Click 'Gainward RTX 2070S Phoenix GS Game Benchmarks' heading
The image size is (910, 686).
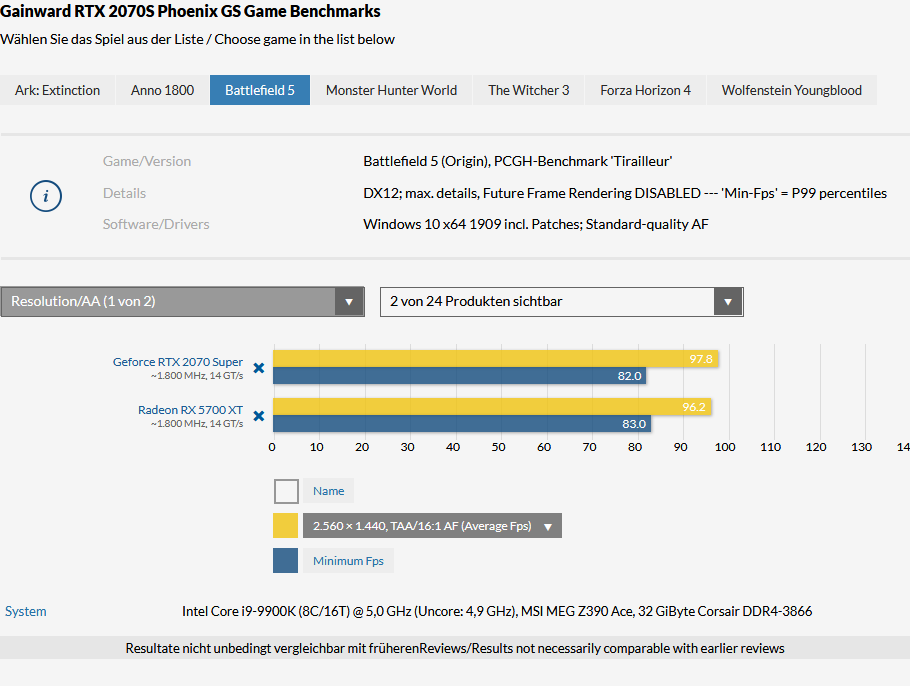click(x=190, y=11)
